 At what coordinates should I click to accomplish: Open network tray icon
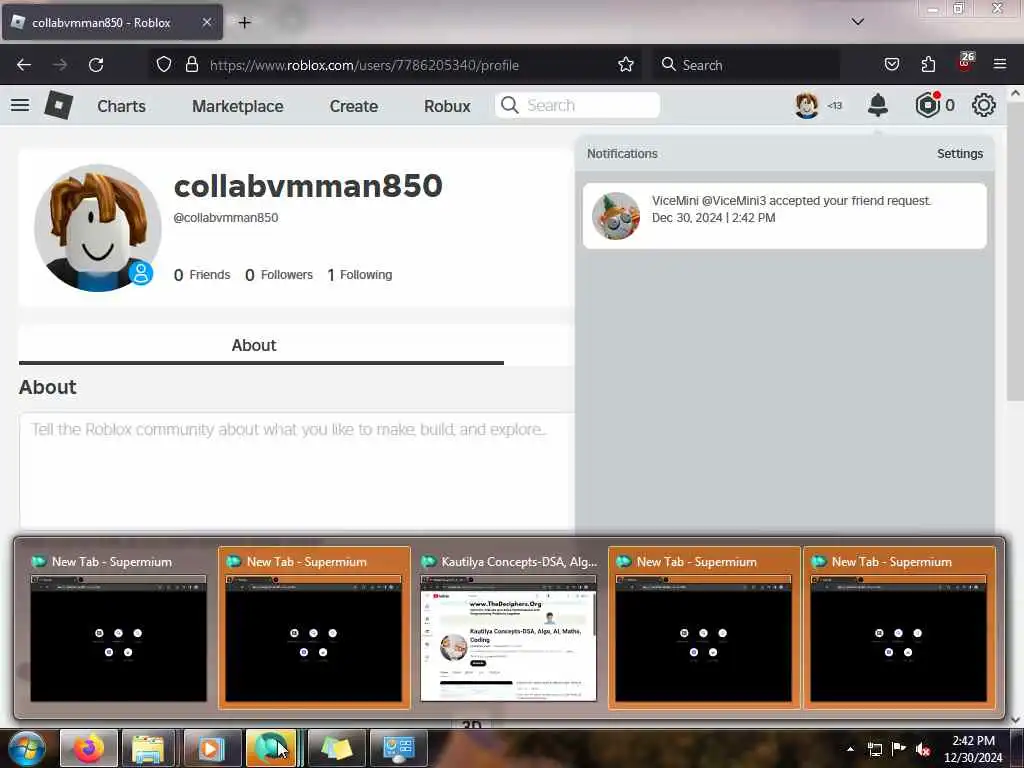click(874, 748)
